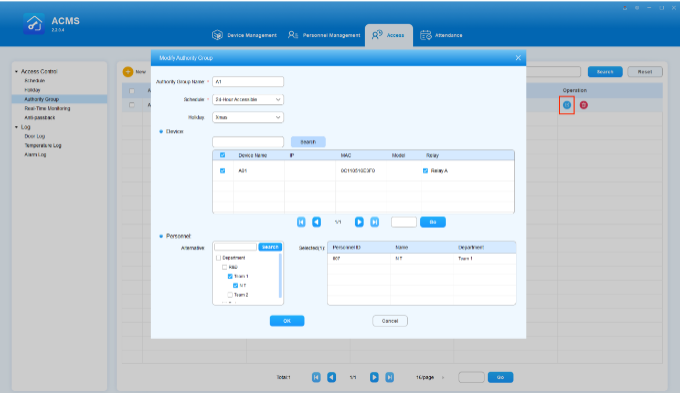The height and width of the screenshot is (393, 680).
Task: Open the Schedule dropdown
Action: click(x=248, y=99)
